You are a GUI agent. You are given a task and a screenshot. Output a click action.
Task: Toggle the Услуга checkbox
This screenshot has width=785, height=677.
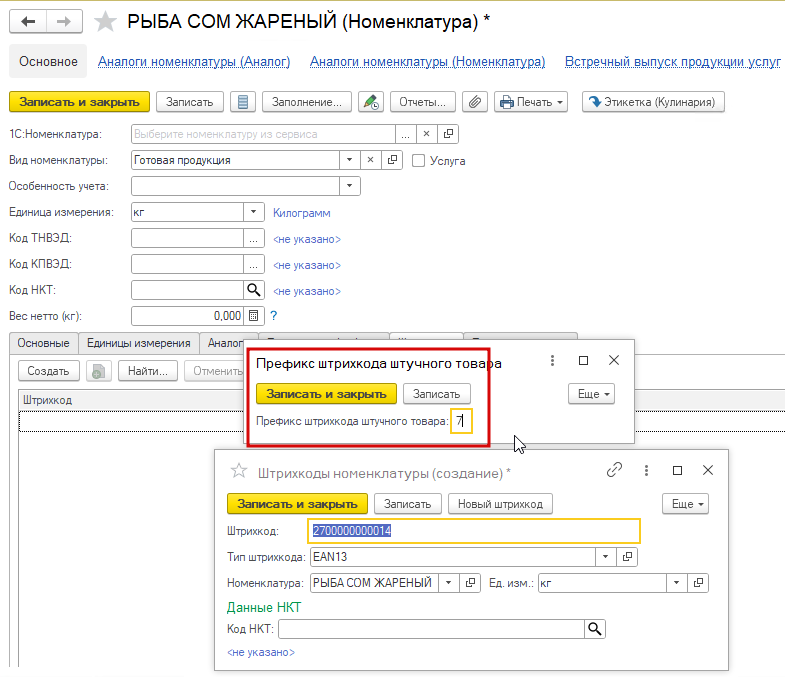(x=418, y=161)
